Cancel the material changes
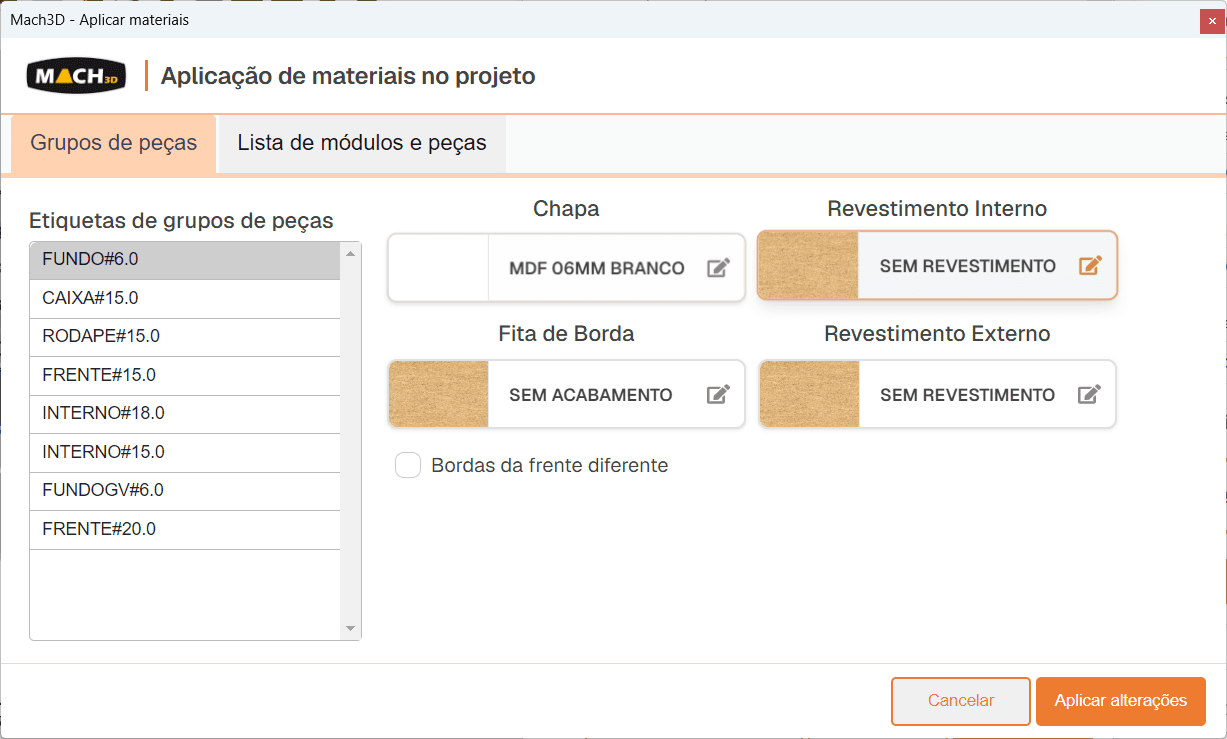 click(x=961, y=701)
